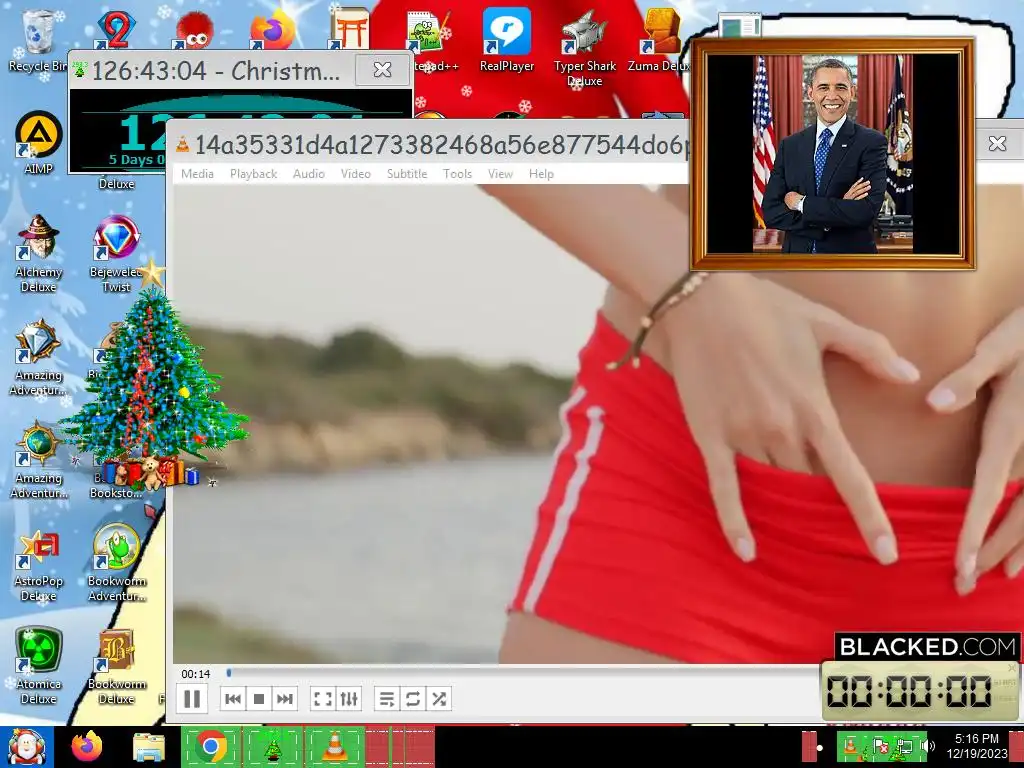1024x768 pixels.
Task: Open the Audio menu
Action: [308, 174]
